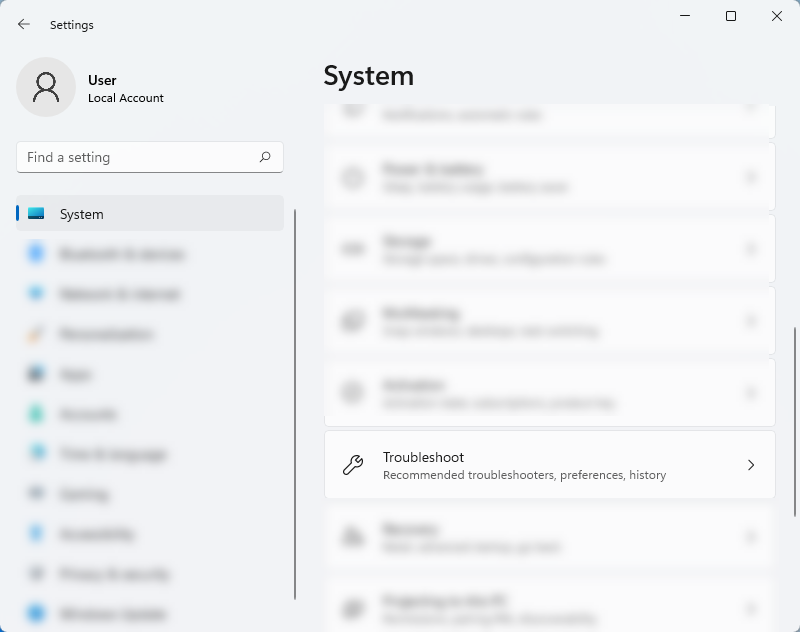The width and height of the screenshot is (800, 632).
Task: Click the Bluetooth & devices sidebar icon
Action: (x=34, y=254)
